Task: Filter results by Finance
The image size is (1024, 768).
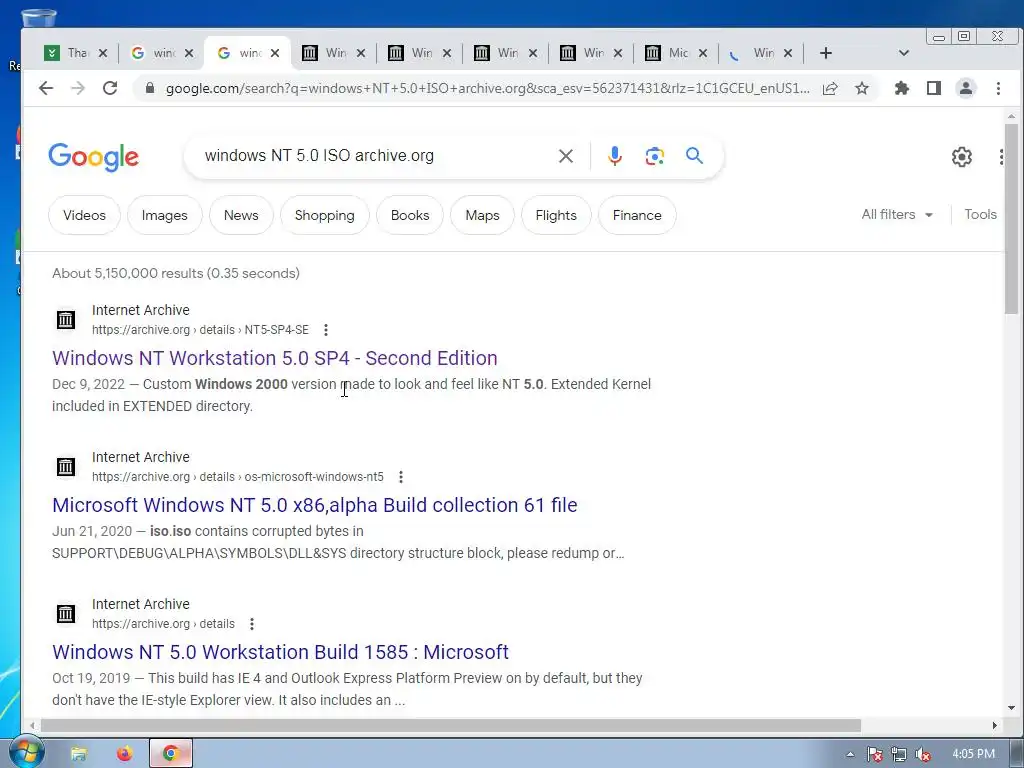Action: pyautogui.click(x=637, y=215)
